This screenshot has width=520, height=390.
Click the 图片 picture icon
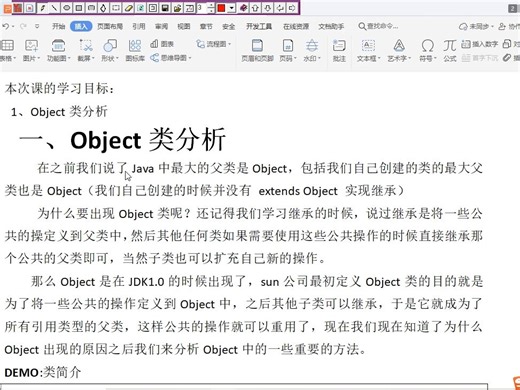click(x=31, y=45)
